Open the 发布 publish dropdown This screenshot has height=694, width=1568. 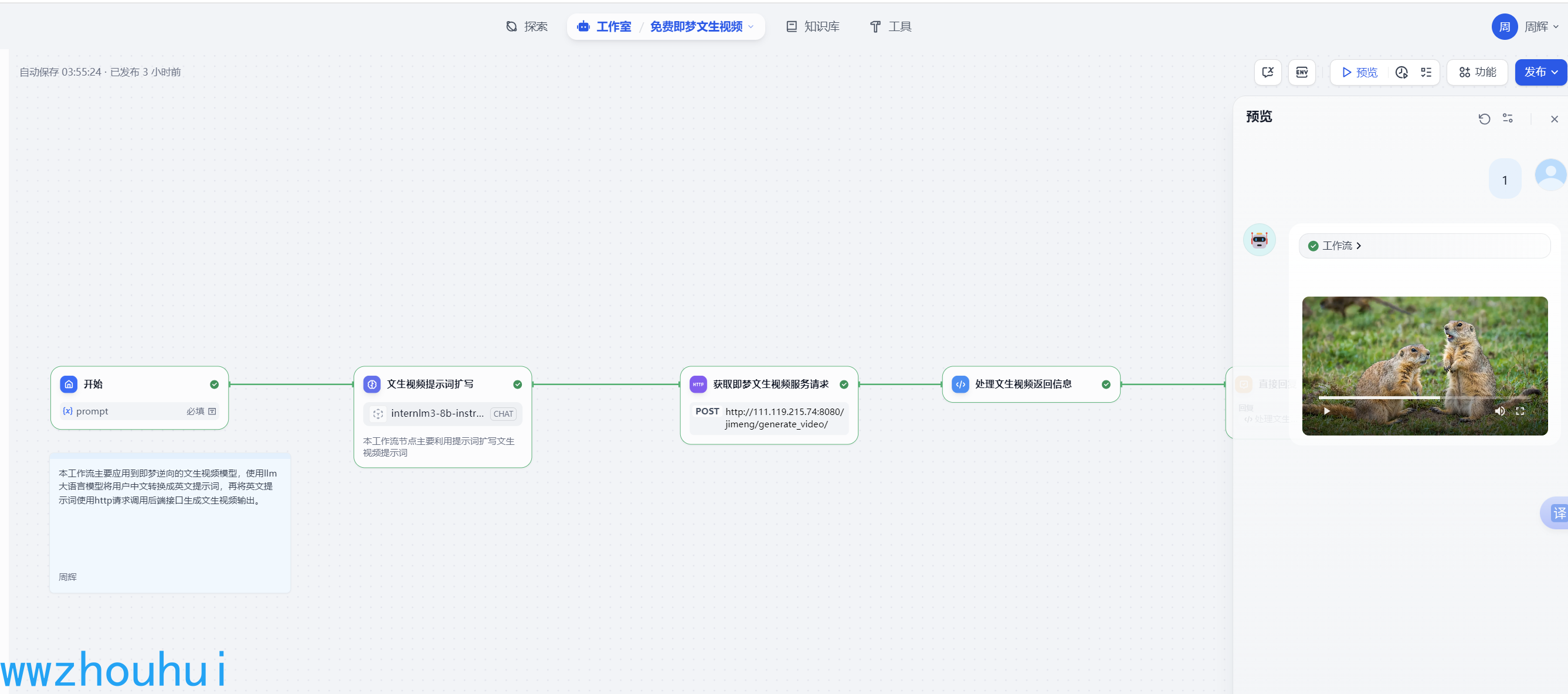click(1540, 72)
